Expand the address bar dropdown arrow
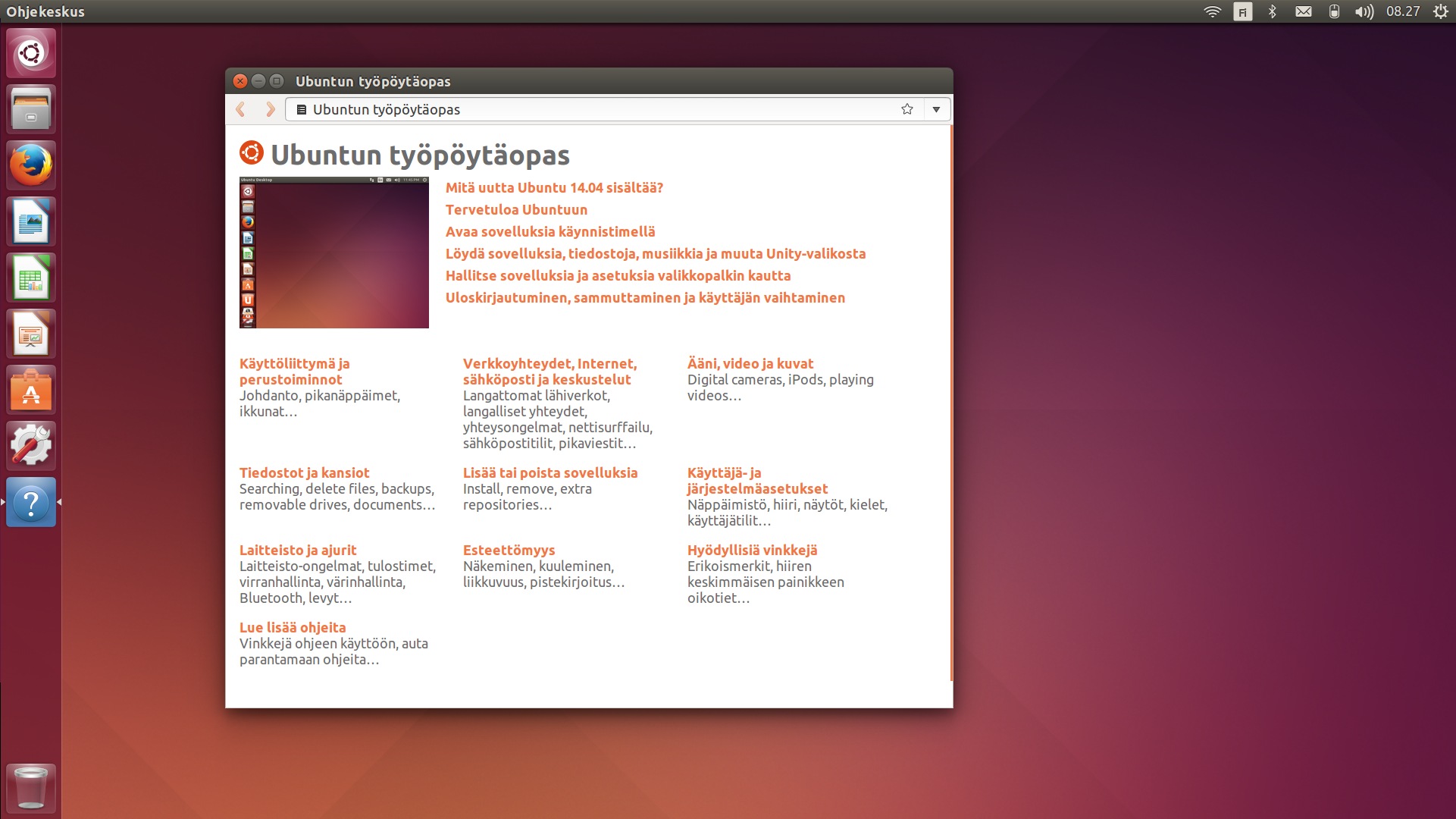The height and width of the screenshot is (819, 1456). [936, 109]
